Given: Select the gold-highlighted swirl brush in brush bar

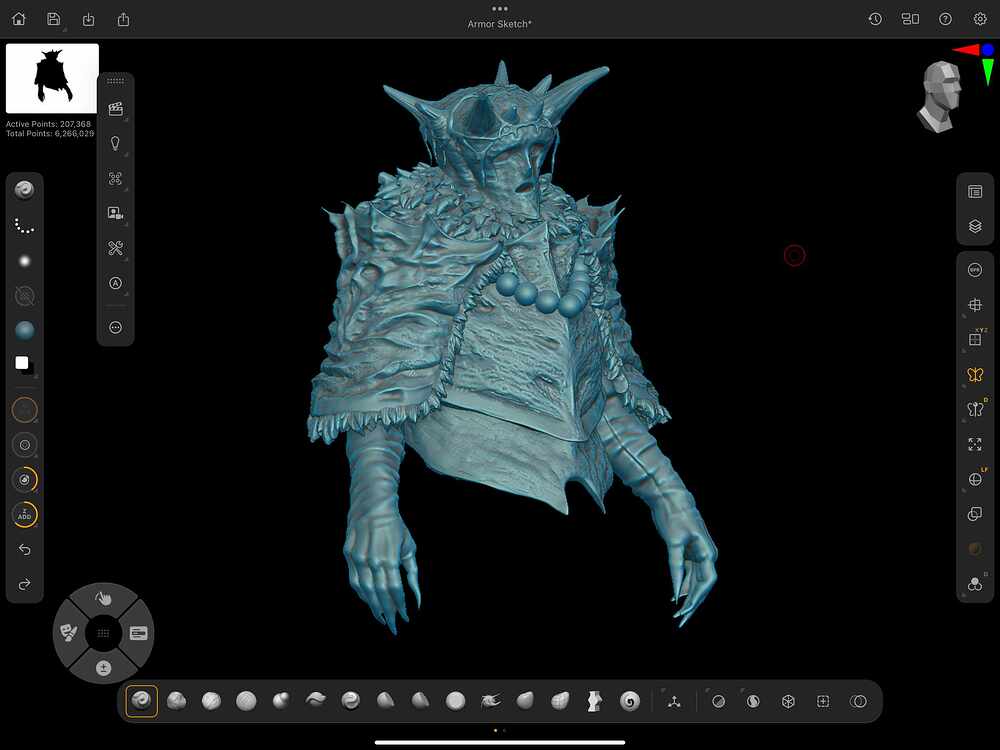Looking at the screenshot, I should pyautogui.click(x=142, y=702).
